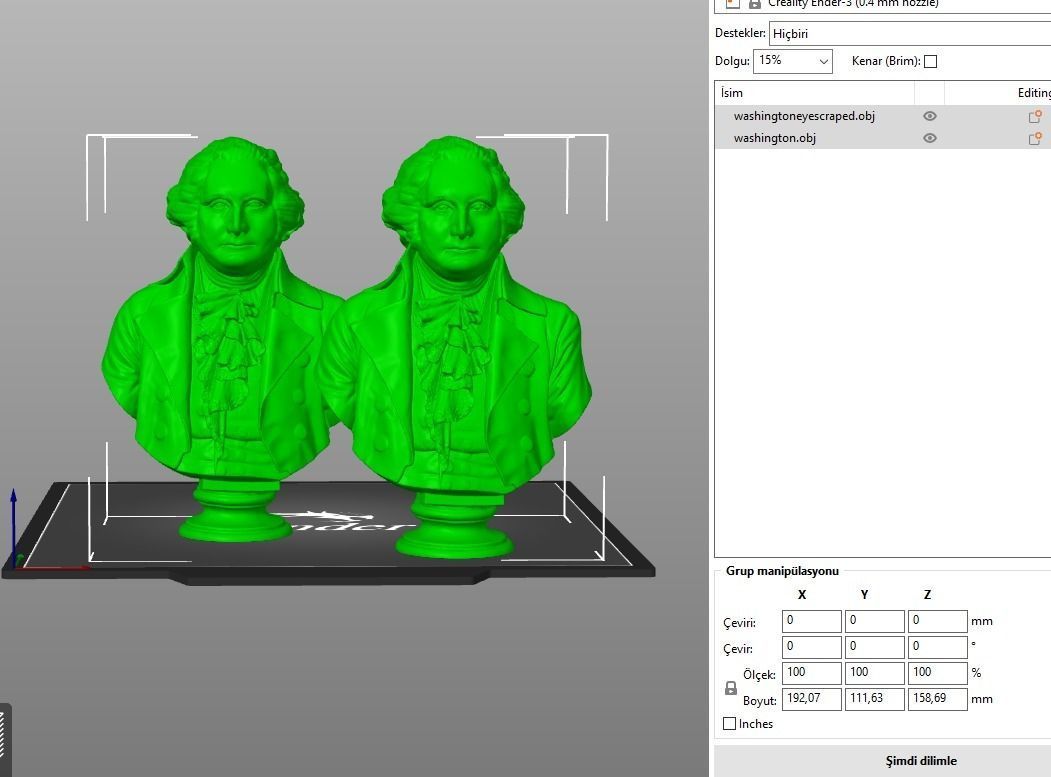Image resolution: width=1051 pixels, height=777 pixels.
Task: Edit the Çeviri X translation field
Action: [812, 621]
